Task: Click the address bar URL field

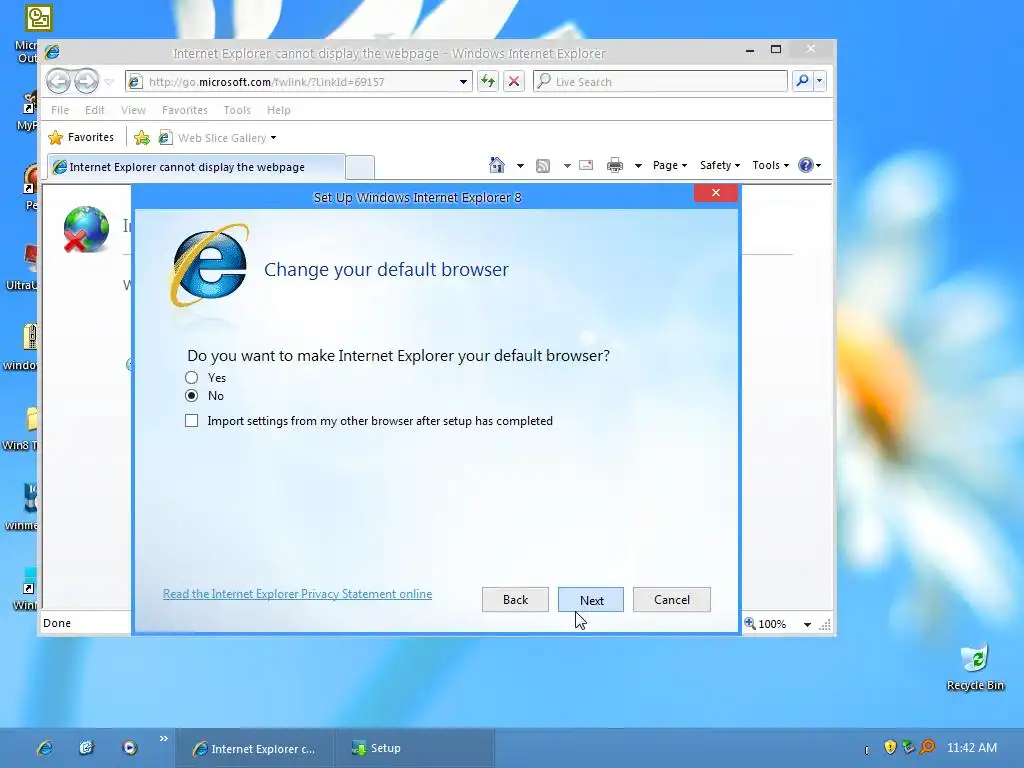Action: coord(300,82)
